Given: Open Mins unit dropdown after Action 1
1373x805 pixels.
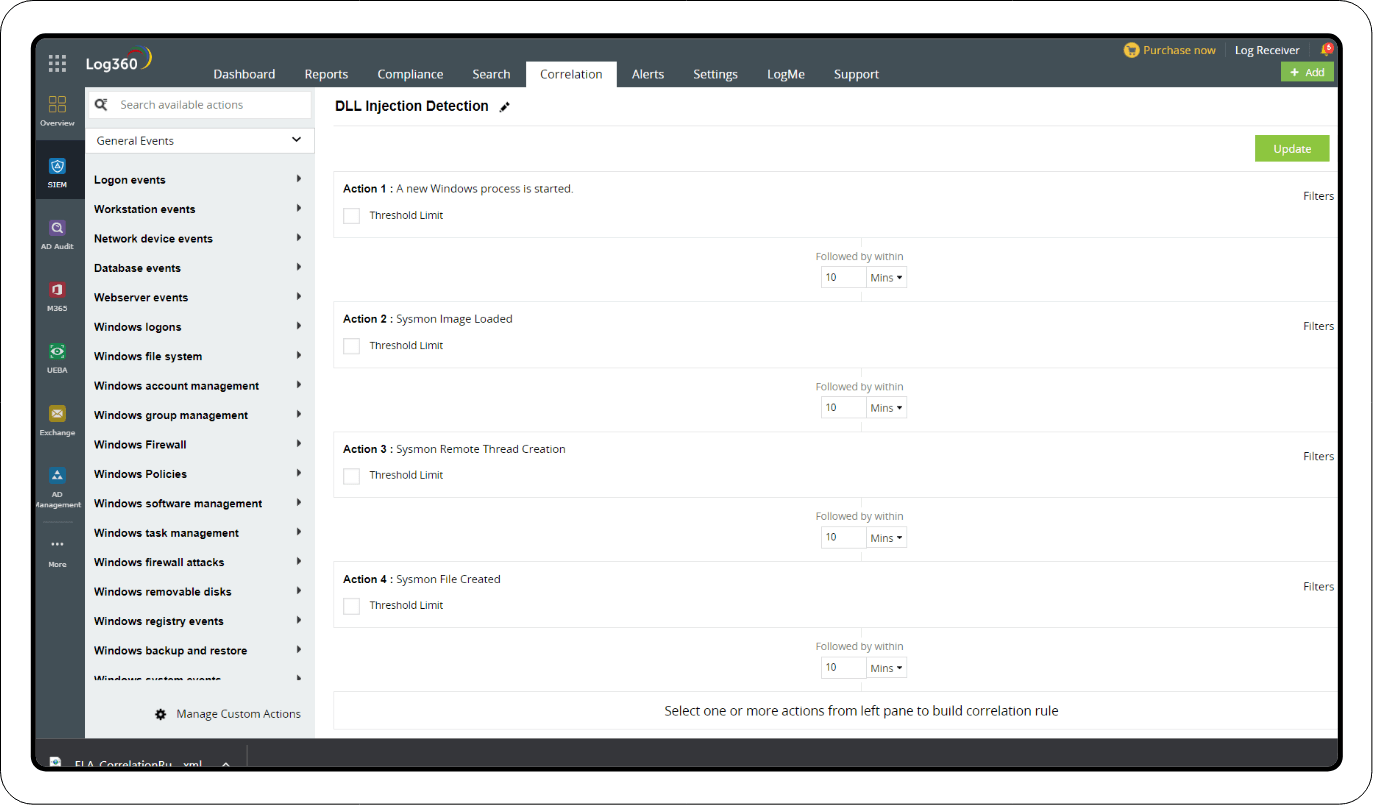Looking at the screenshot, I should [x=886, y=277].
